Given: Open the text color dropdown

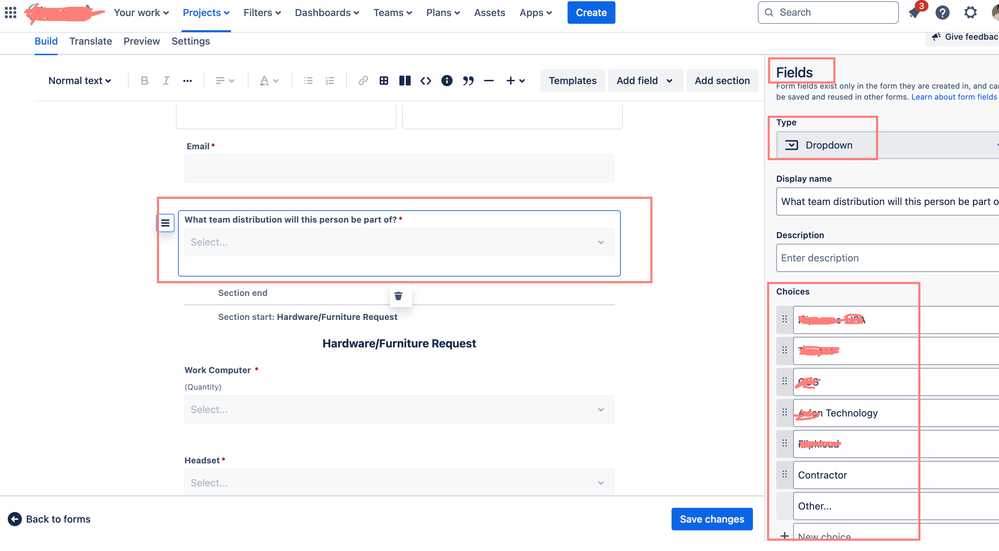Looking at the screenshot, I should tap(268, 81).
